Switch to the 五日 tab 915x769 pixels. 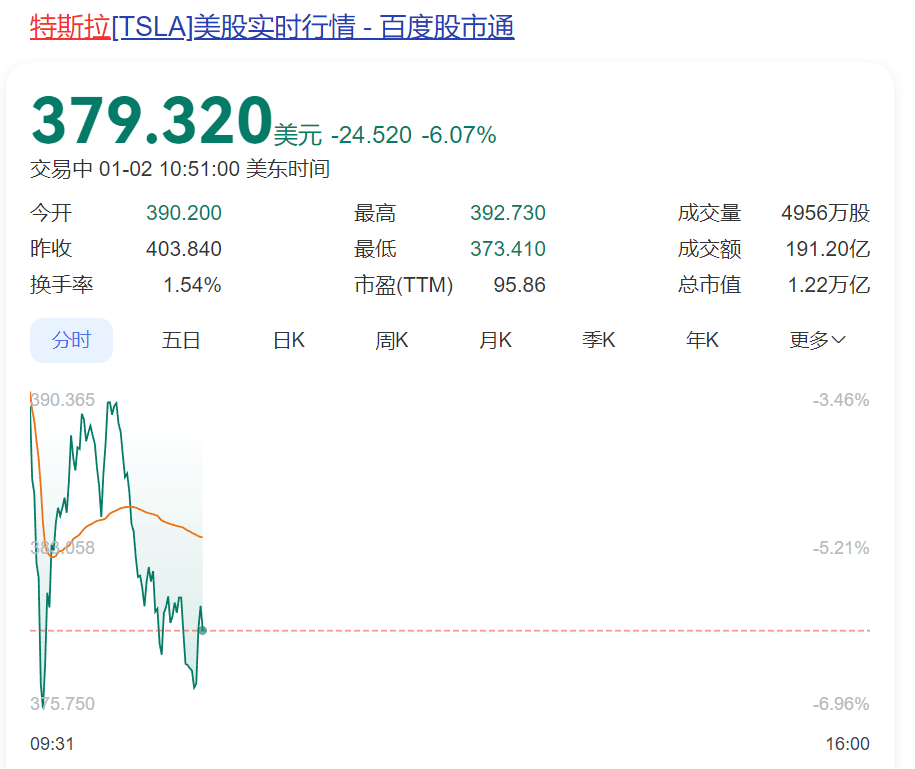tap(180, 340)
